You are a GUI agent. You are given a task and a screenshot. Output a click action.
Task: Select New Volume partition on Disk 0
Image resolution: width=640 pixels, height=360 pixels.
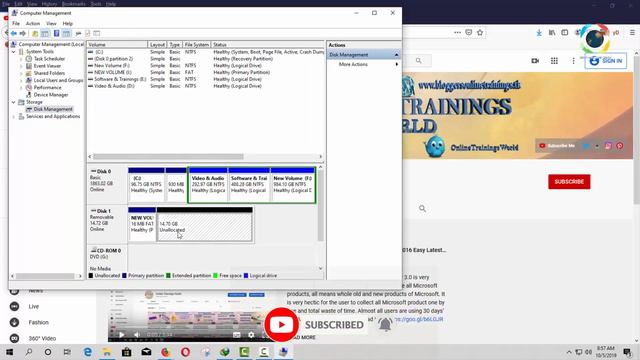pos(292,184)
